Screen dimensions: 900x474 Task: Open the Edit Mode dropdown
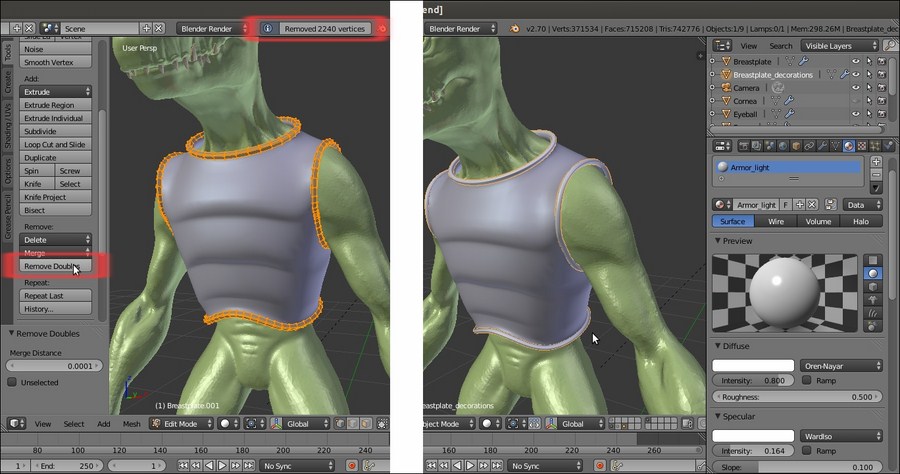181,424
